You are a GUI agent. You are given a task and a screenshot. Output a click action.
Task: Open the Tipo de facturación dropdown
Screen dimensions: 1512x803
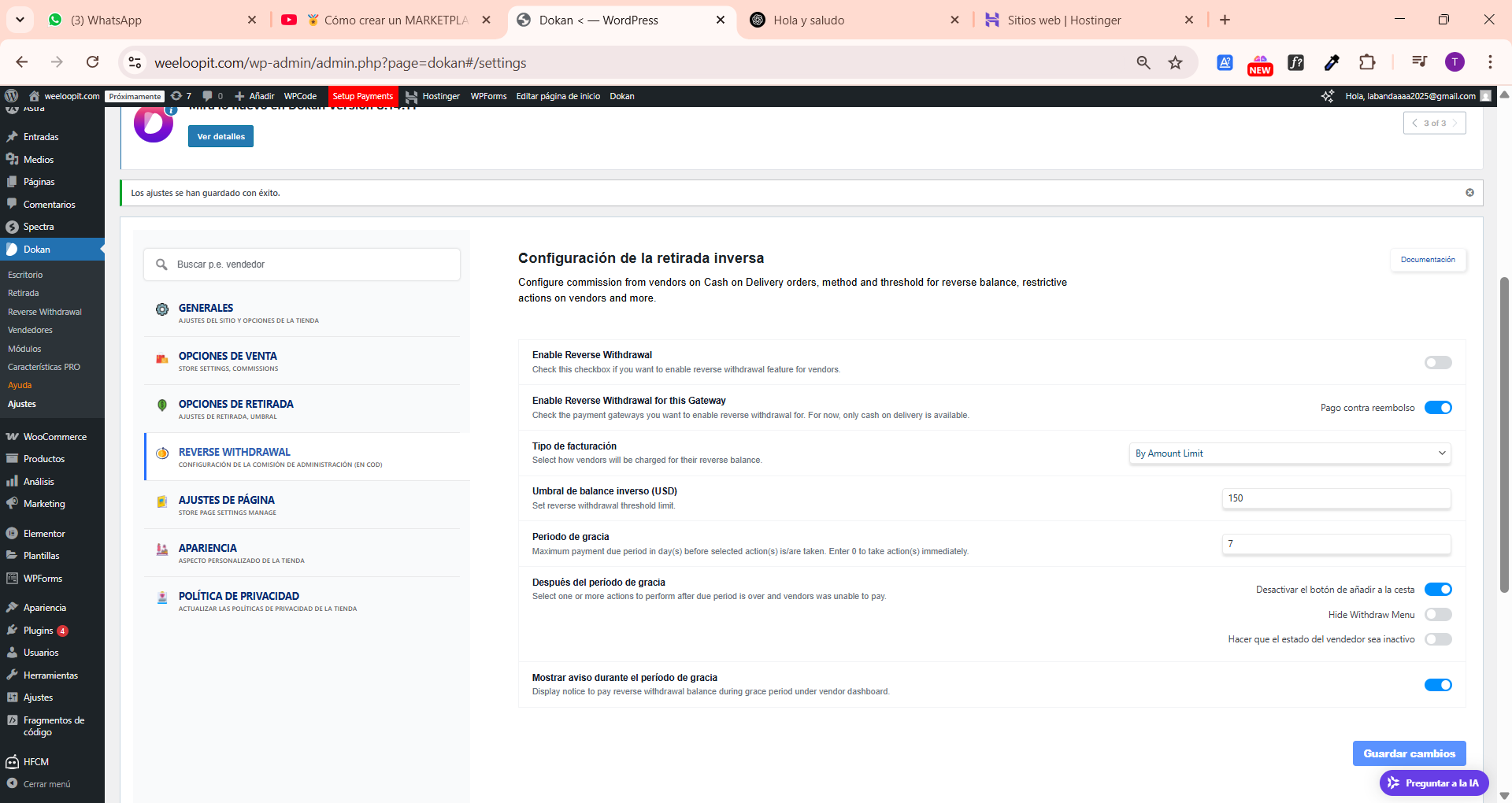pos(1290,453)
